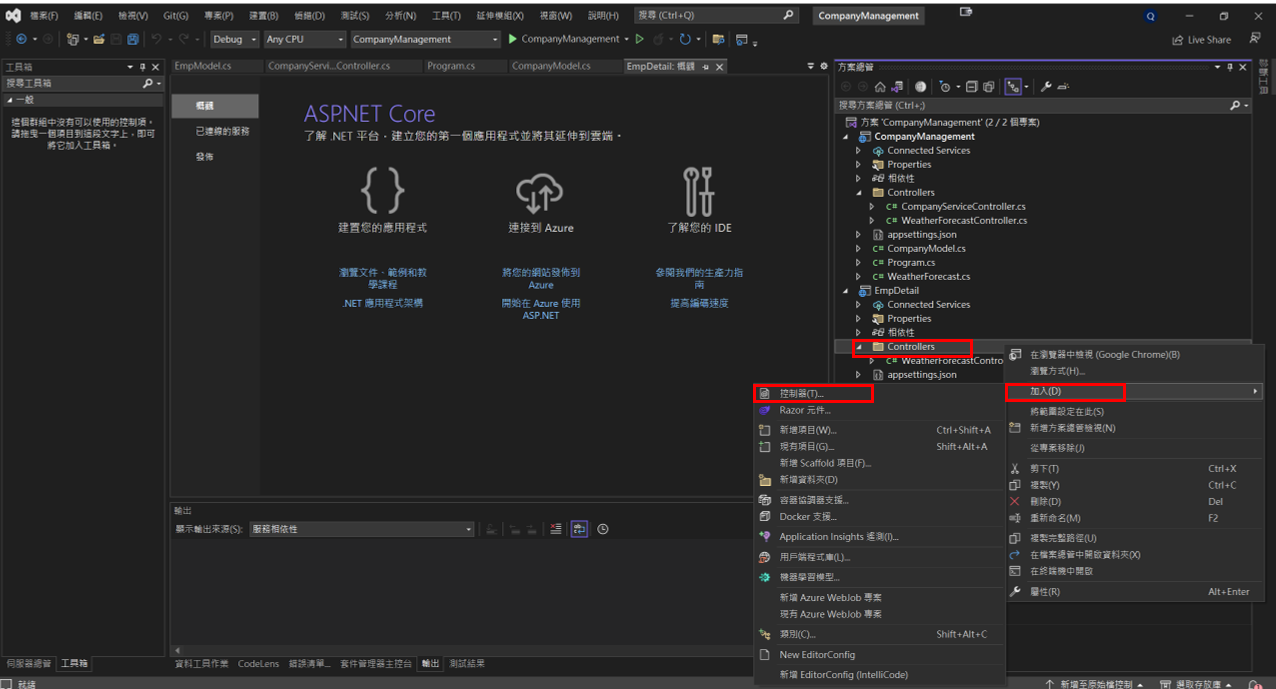Viewport: 1276px width, 689px height.
Task: Toggle word wrap in Output panel
Action: click(579, 529)
